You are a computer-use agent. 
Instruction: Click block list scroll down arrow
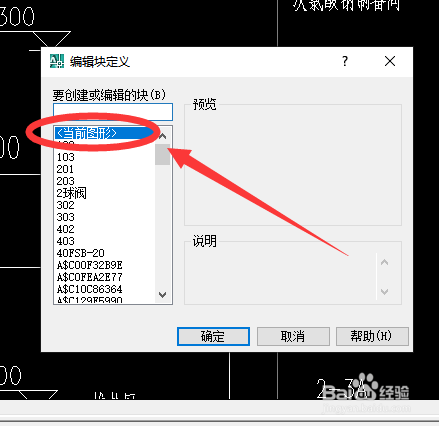tap(163, 295)
